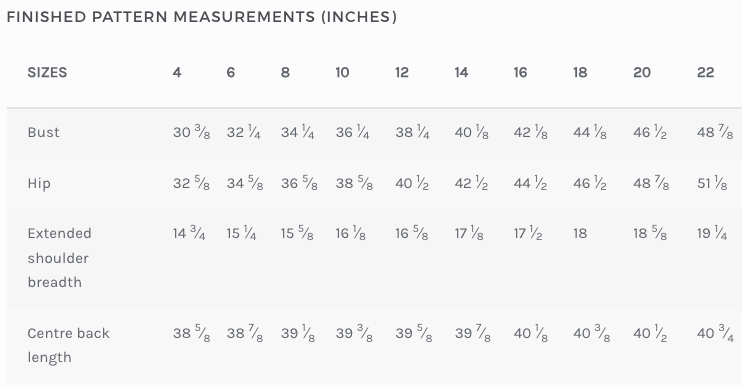
Task: Click the bust value 46 1/2
Action: [x=650, y=132]
